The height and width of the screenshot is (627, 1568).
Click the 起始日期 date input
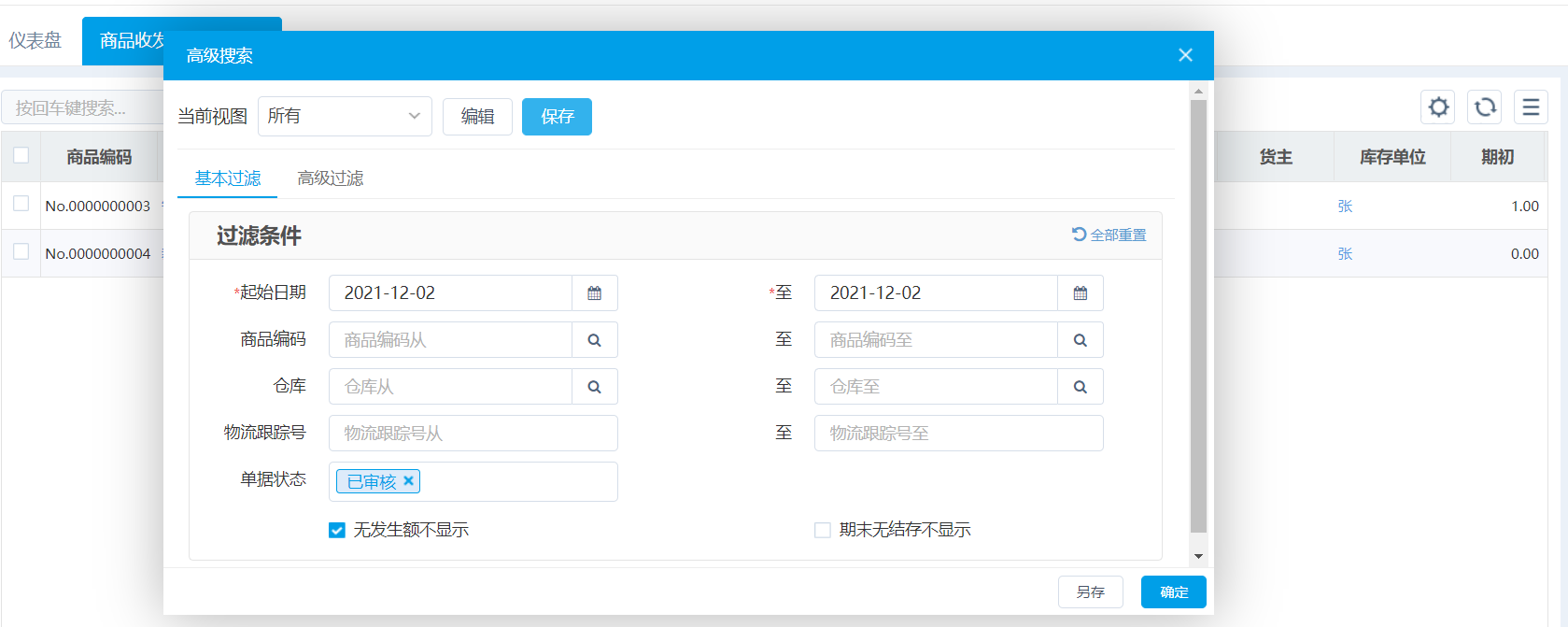point(450,293)
